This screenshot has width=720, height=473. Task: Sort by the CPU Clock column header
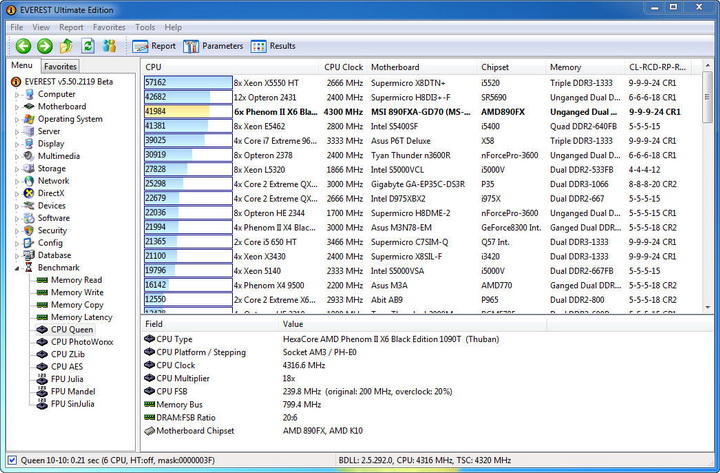(343, 67)
